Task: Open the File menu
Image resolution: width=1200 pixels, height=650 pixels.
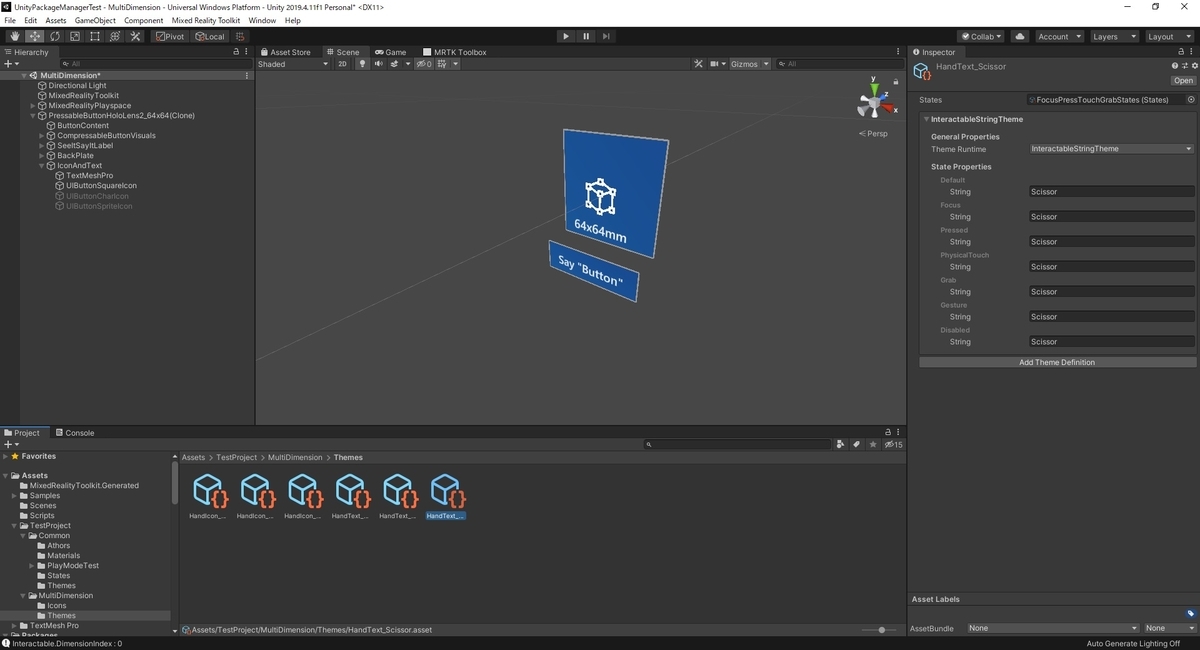Action: click(x=10, y=20)
